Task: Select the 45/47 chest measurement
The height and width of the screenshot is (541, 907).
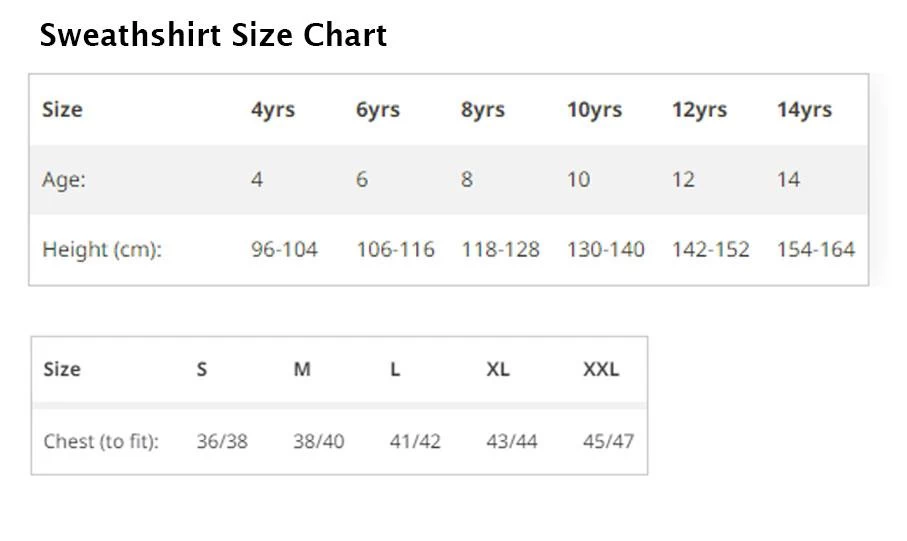Action: click(608, 440)
